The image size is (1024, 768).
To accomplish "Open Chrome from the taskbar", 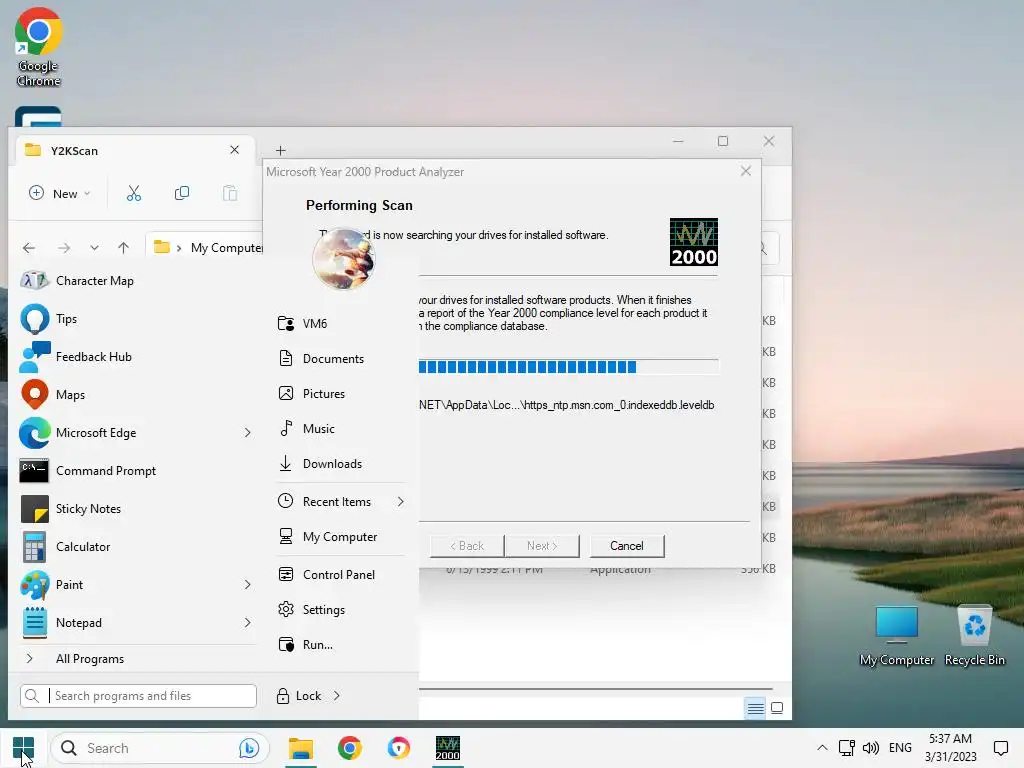I will point(349,748).
